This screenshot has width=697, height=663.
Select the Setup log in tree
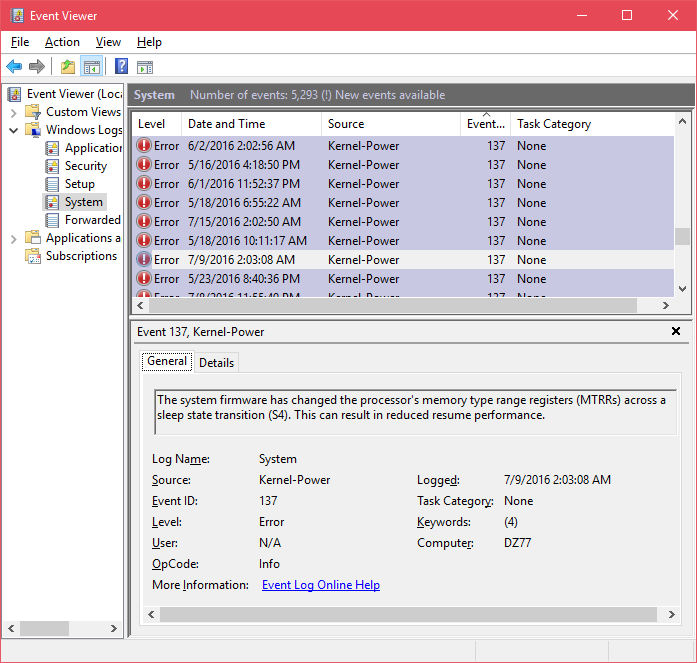(x=80, y=184)
